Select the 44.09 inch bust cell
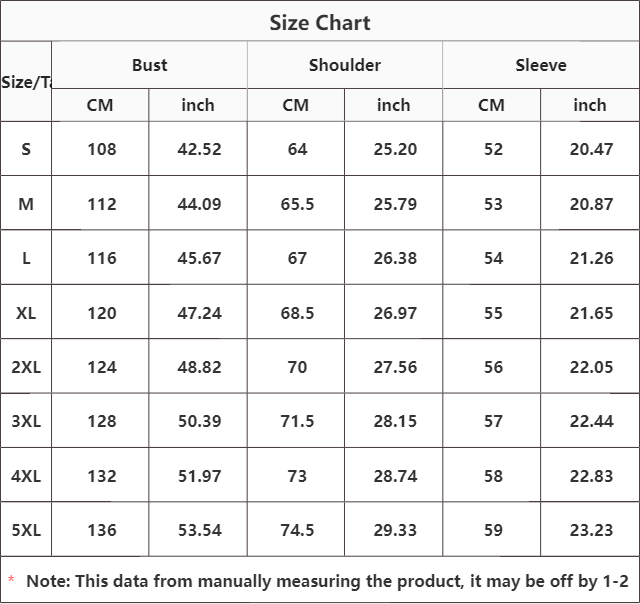 198,204
